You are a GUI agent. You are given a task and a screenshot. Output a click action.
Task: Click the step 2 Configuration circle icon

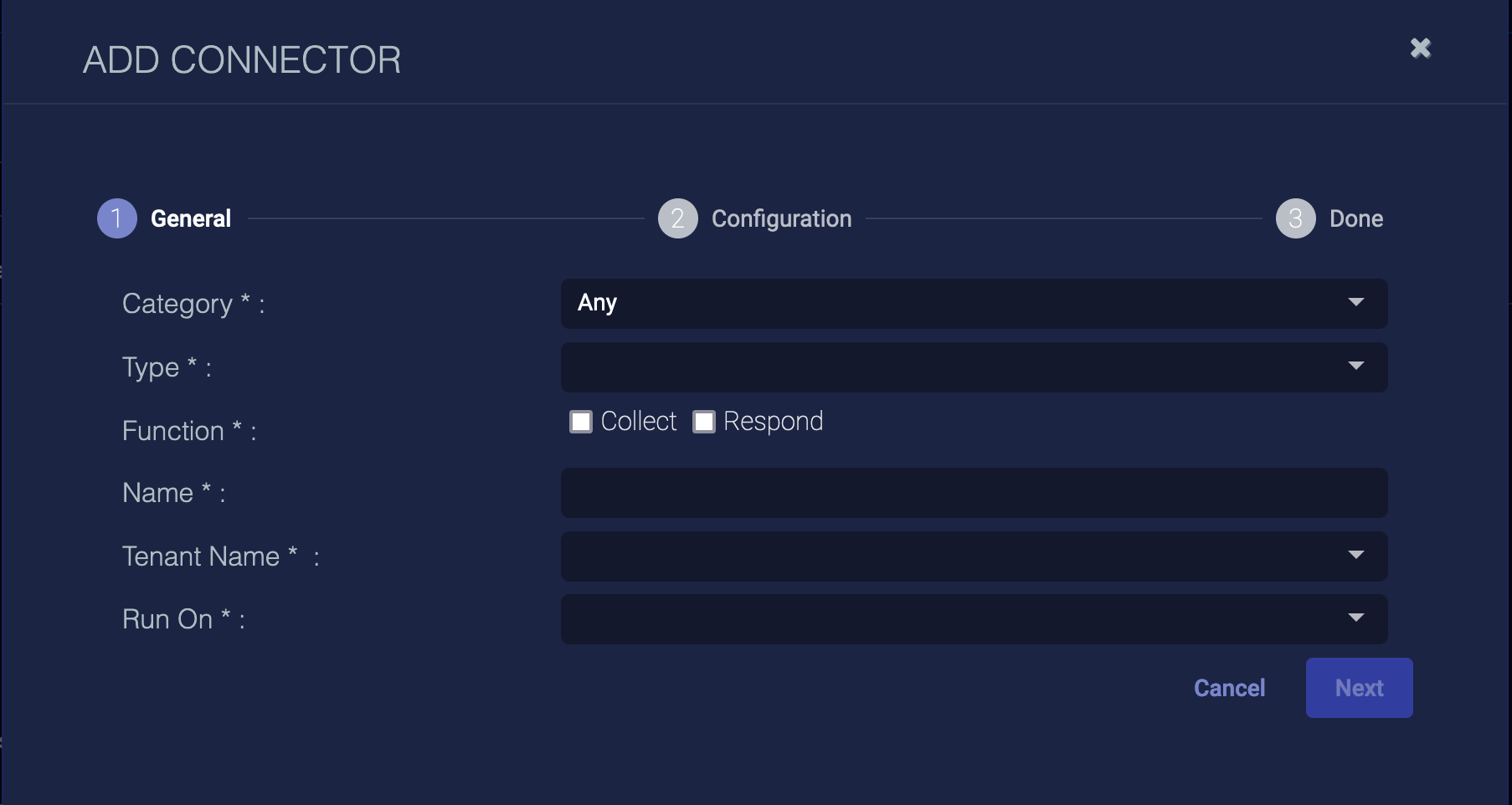pyautogui.click(x=677, y=218)
